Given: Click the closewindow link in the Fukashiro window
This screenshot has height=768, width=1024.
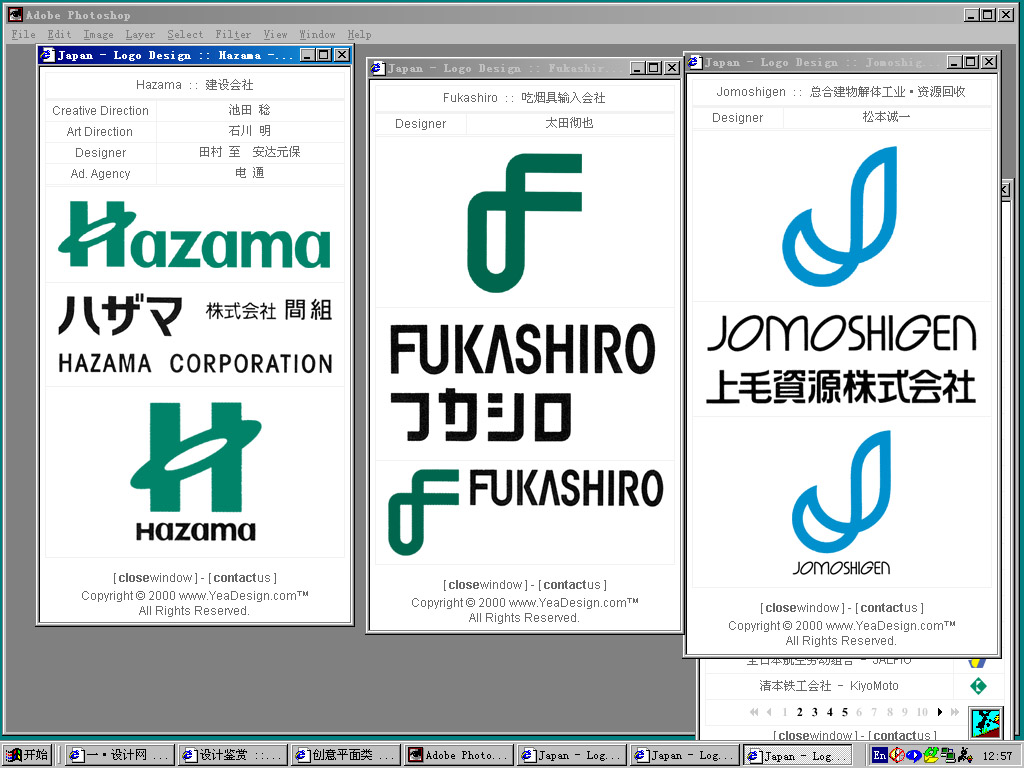Looking at the screenshot, I should tap(486, 585).
